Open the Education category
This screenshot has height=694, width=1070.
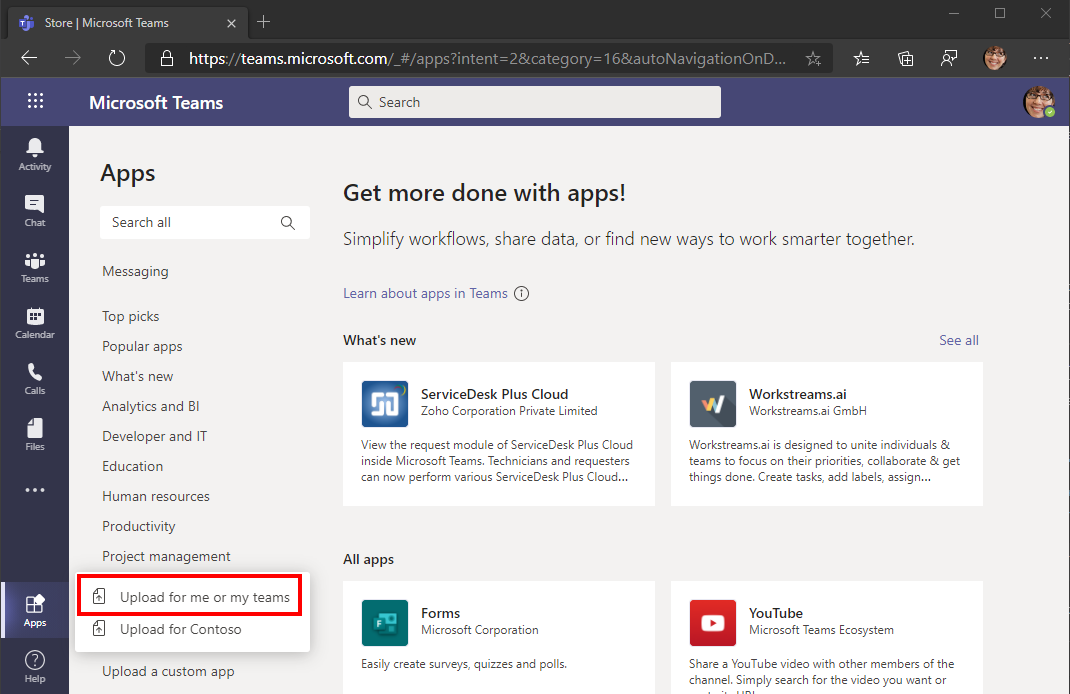[132, 466]
